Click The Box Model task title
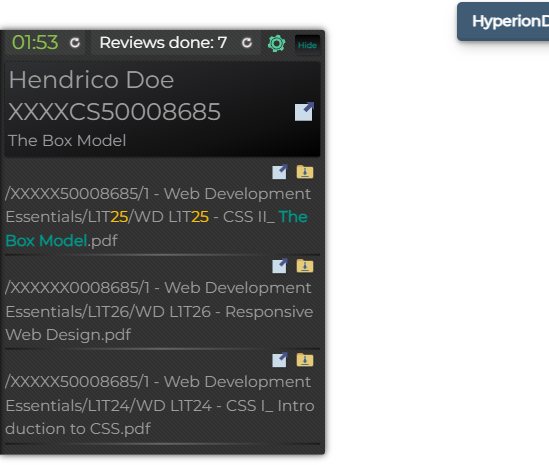The image size is (549, 465). point(67,141)
